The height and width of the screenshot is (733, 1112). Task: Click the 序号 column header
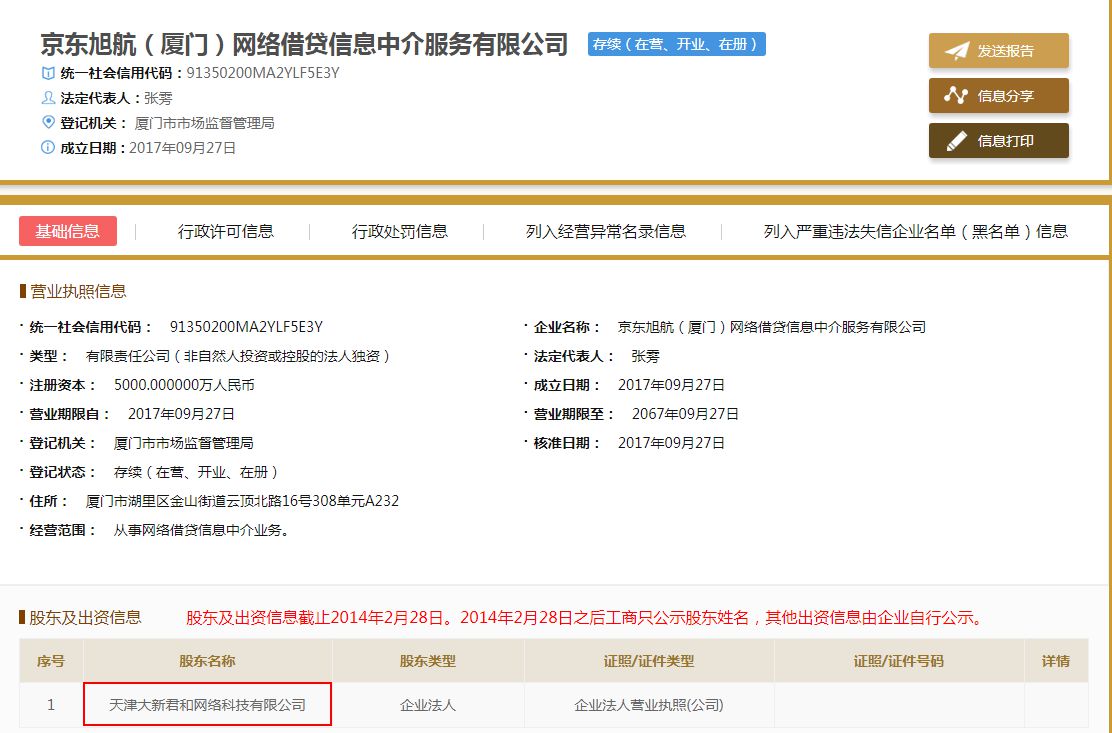[x=51, y=661]
